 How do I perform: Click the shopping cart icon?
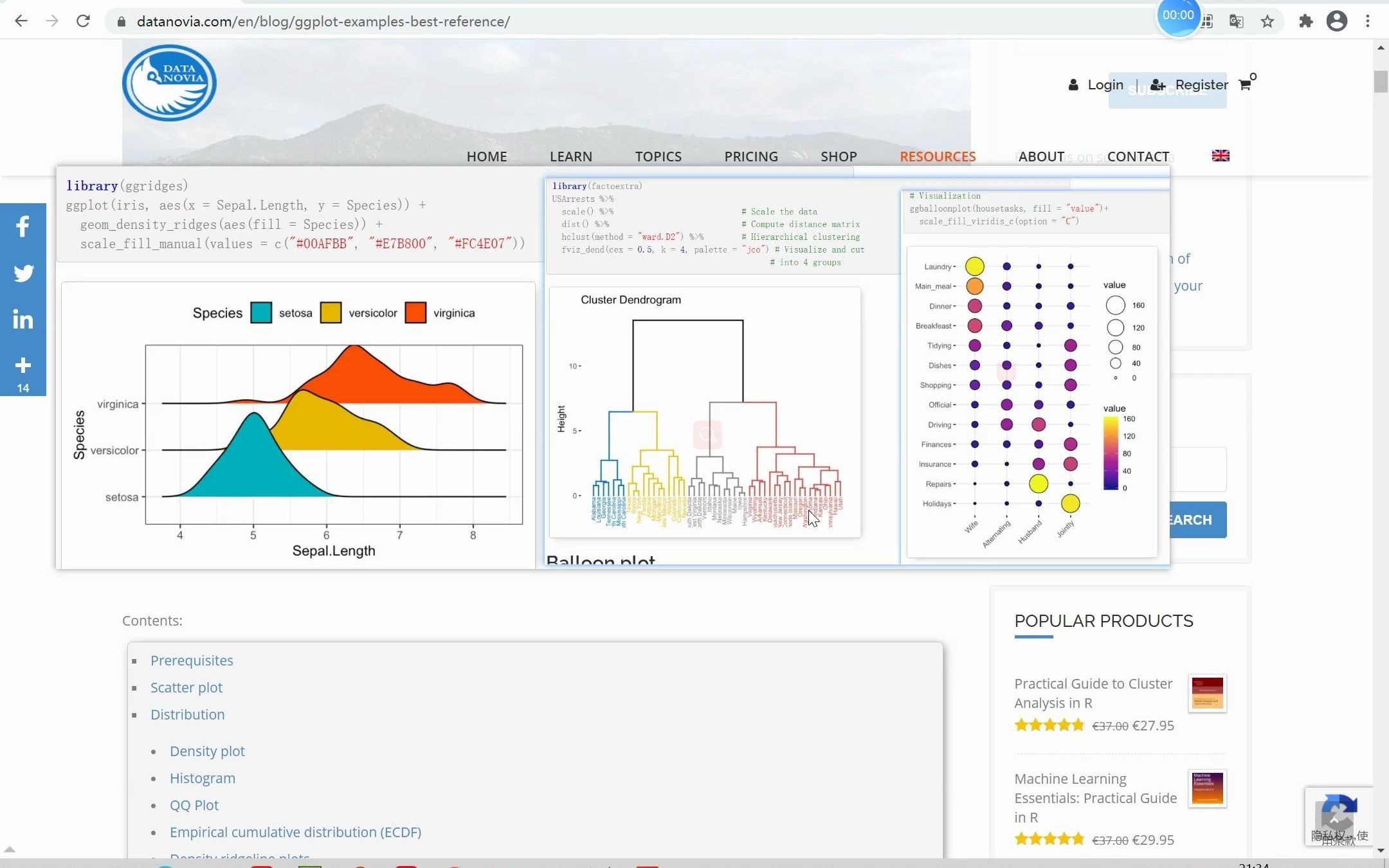[1245, 85]
